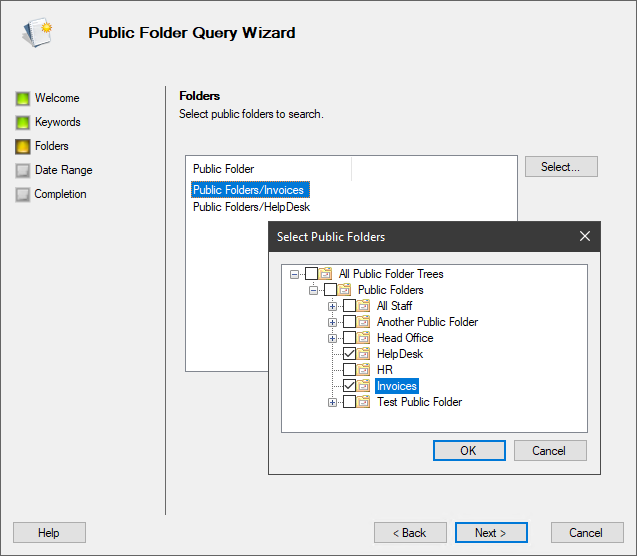The image size is (637, 556).
Task: Select the All Public Folder Trees label
Action: pos(391,274)
